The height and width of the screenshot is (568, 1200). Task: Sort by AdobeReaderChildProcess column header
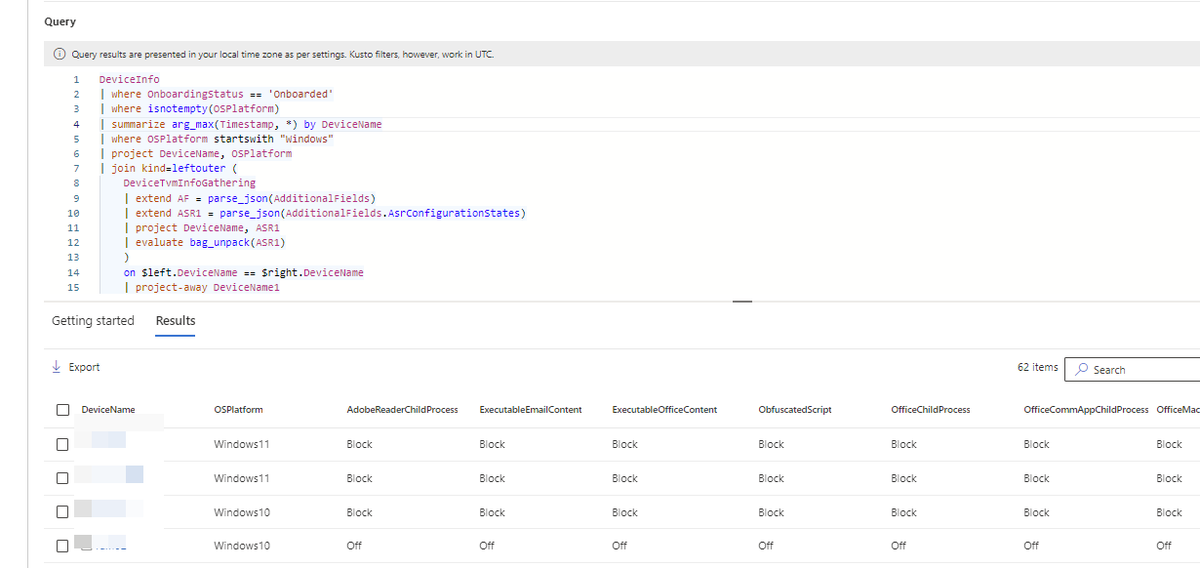pyautogui.click(x=402, y=410)
